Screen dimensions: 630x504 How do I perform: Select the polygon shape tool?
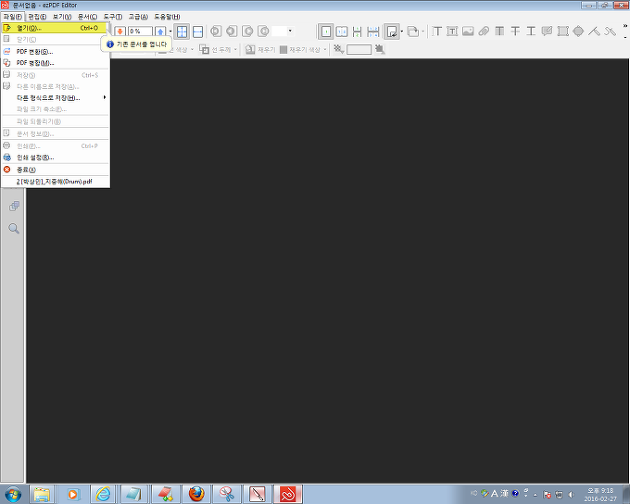[x=578, y=31]
